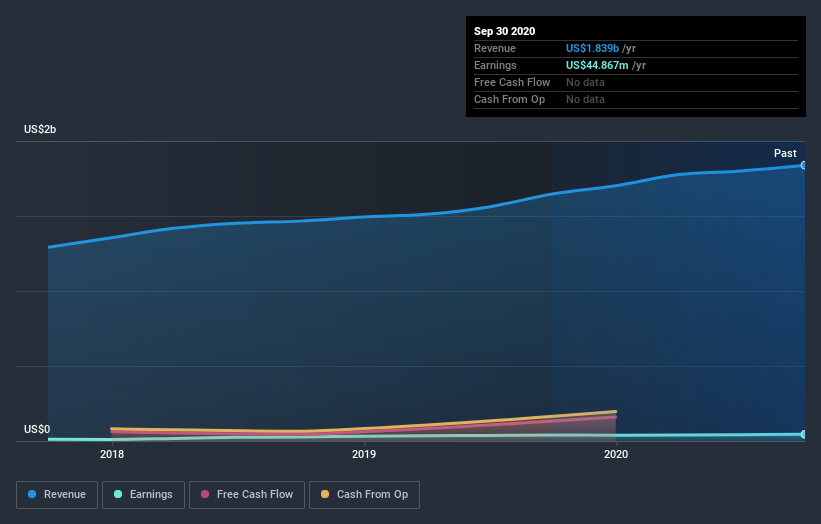Select the 2018 x-axis label

pyautogui.click(x=112, y=454)
